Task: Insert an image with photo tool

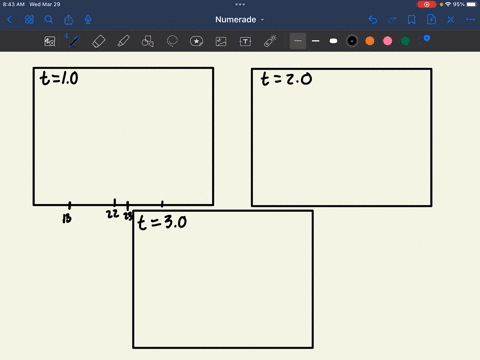Action: 221,41
